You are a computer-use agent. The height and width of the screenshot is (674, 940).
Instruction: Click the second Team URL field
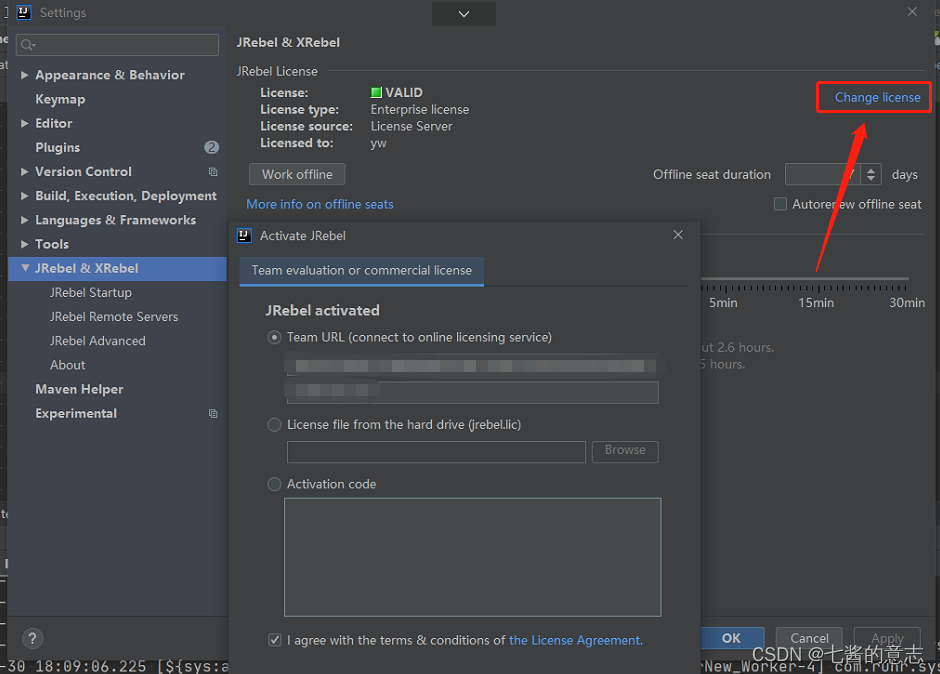[x=472, y=392]
